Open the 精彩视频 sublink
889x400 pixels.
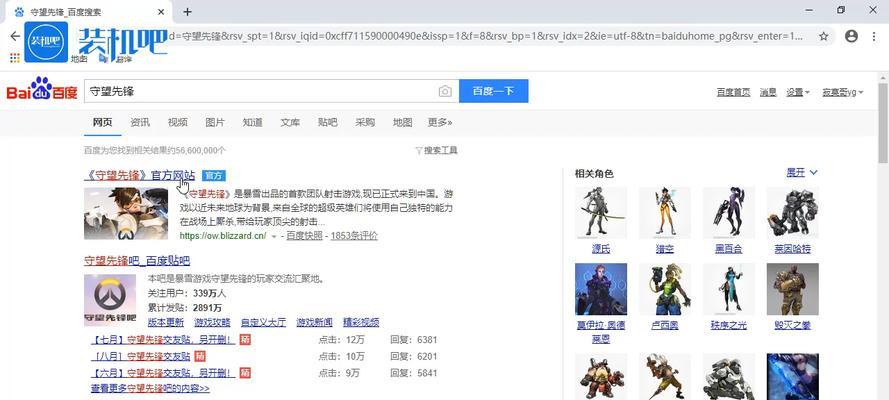(361, 322)
